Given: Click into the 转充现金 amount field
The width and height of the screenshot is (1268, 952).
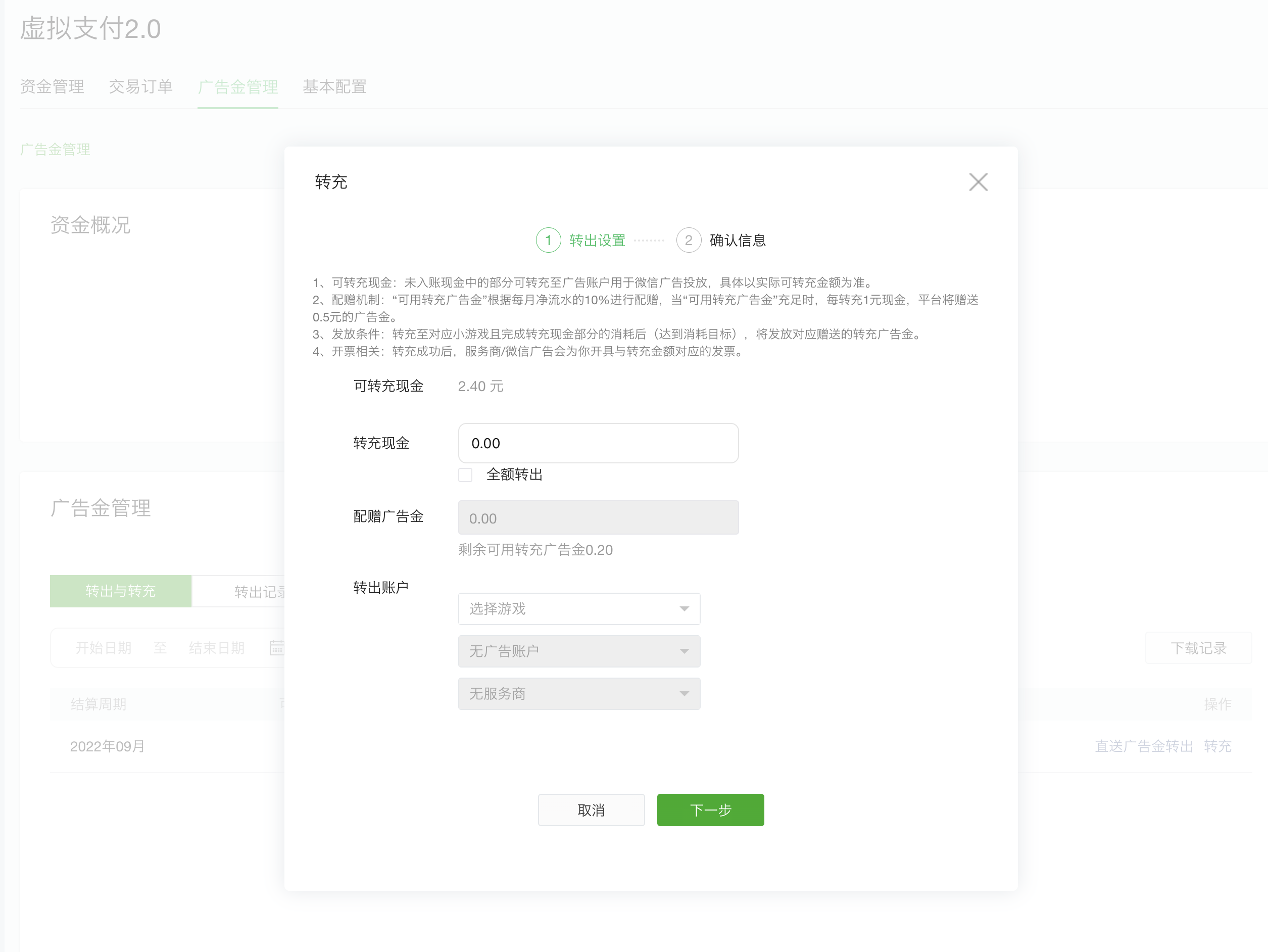Looking at the screenshot, I should pyautogui.click(x=598, y=443).
